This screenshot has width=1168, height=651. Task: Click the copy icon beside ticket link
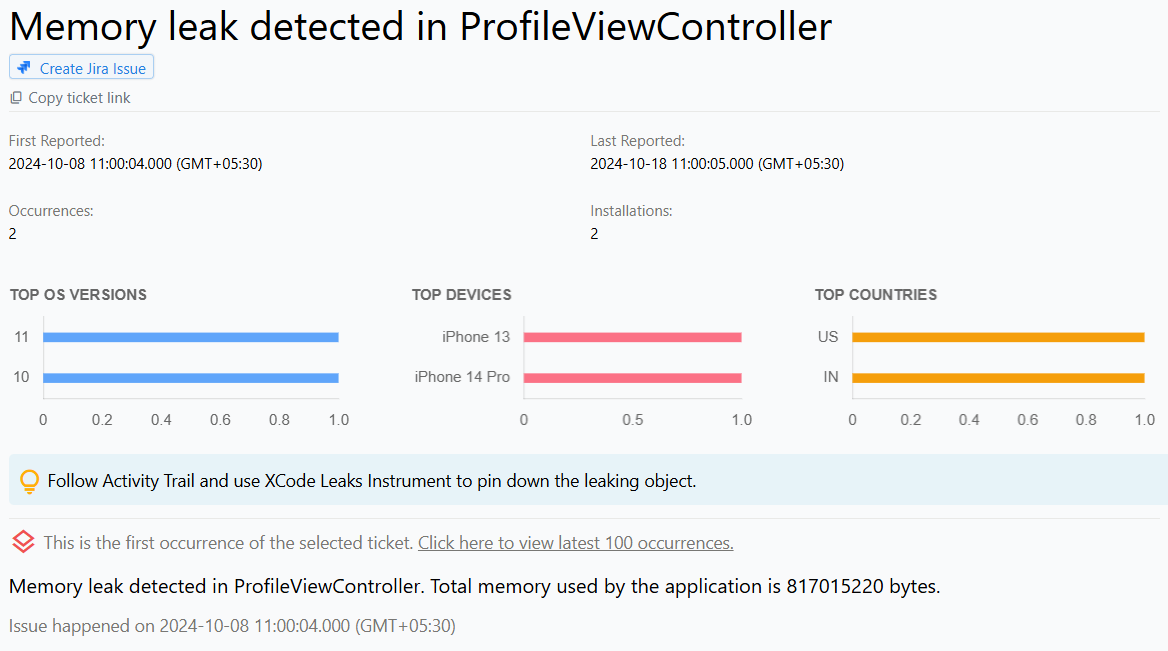(x=15, y=97)
